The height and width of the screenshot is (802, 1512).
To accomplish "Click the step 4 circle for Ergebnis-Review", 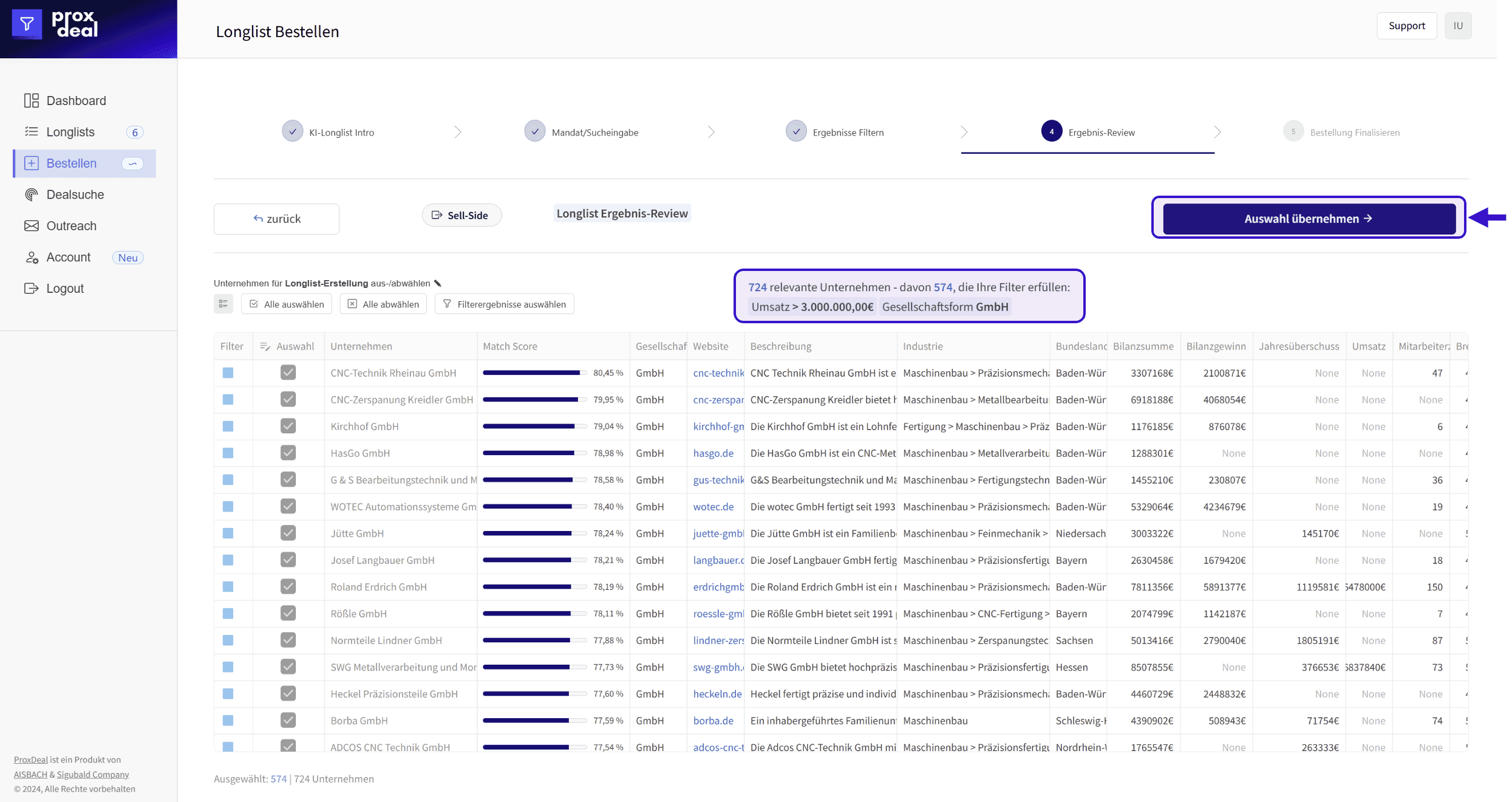I will (1052, 131).
